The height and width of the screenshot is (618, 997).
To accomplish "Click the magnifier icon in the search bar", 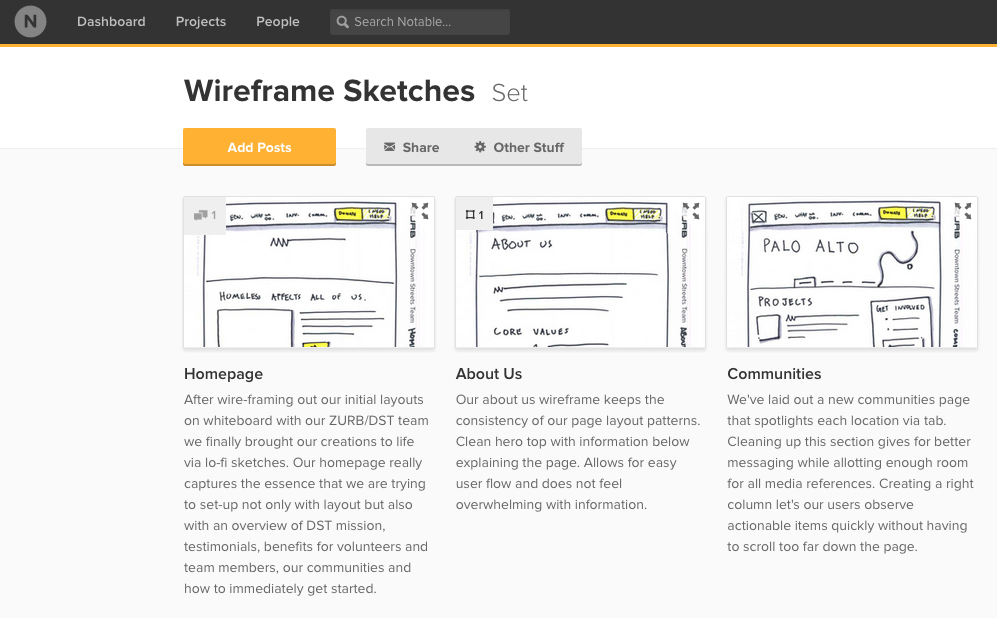I will 341,21.
